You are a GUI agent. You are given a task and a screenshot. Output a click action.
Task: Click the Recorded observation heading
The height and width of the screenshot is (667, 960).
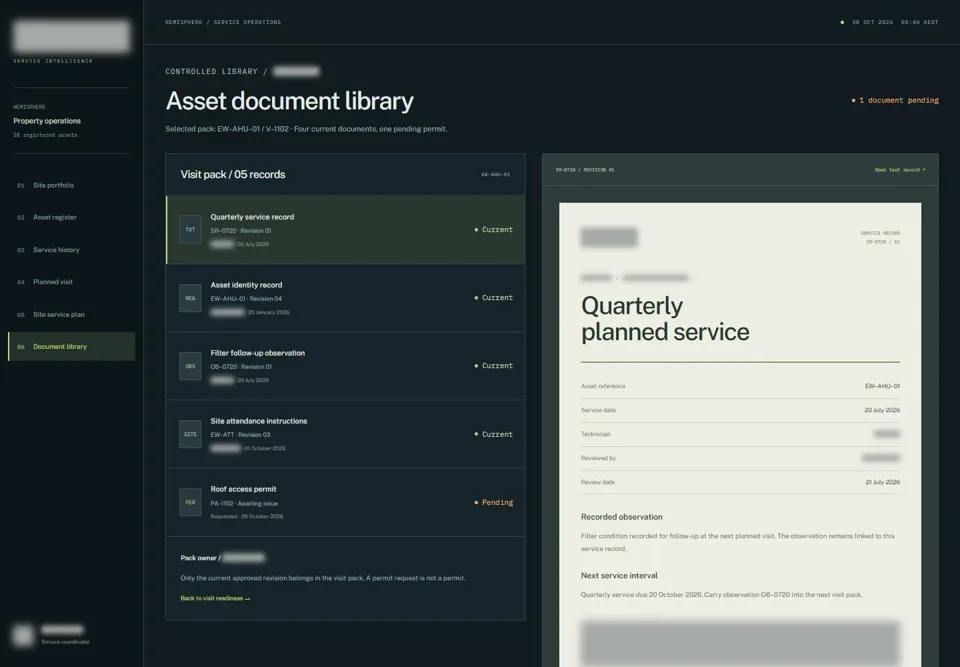[x=621, y=517]
